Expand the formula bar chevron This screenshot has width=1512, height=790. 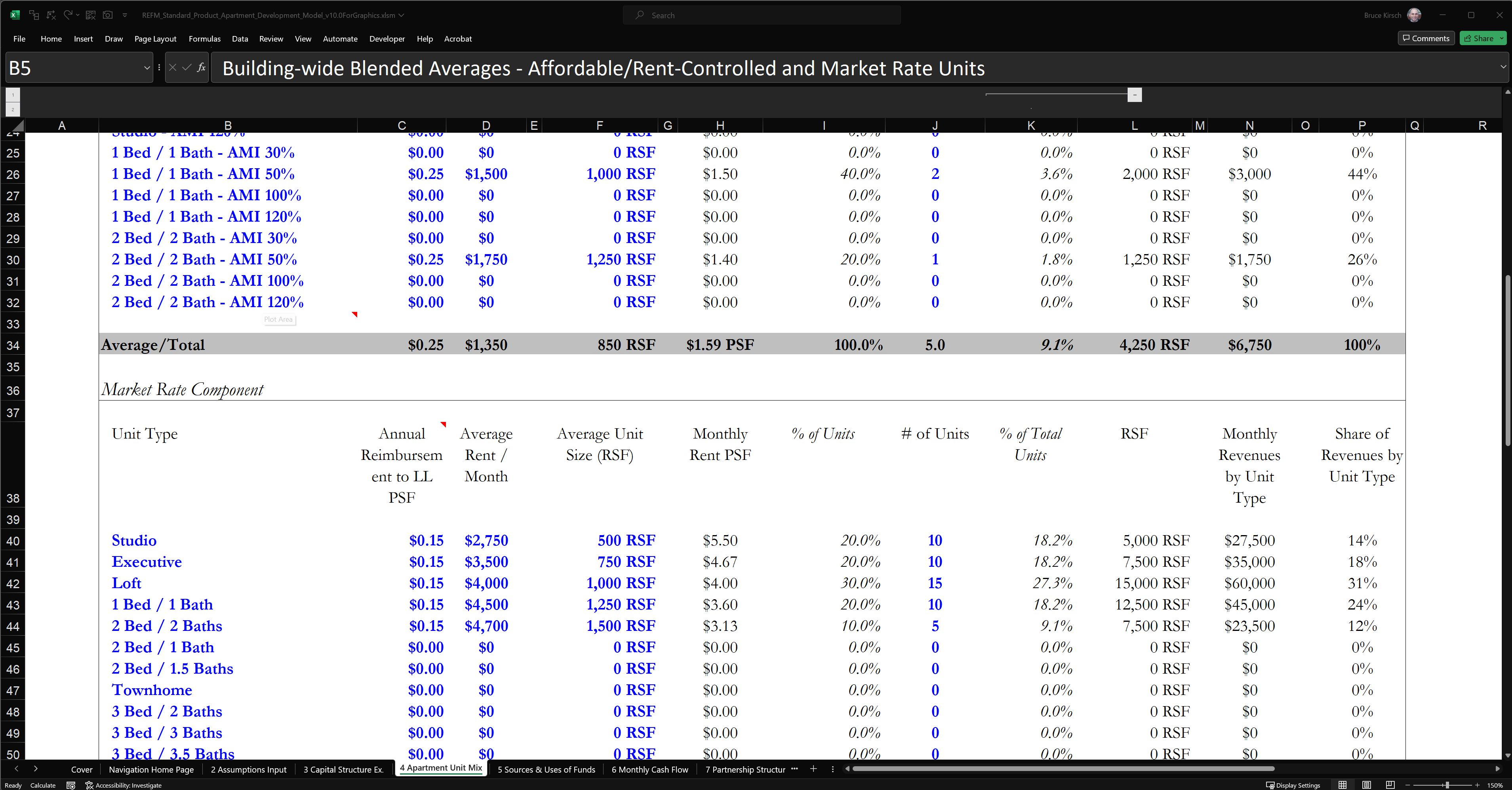coord(1503,67)
